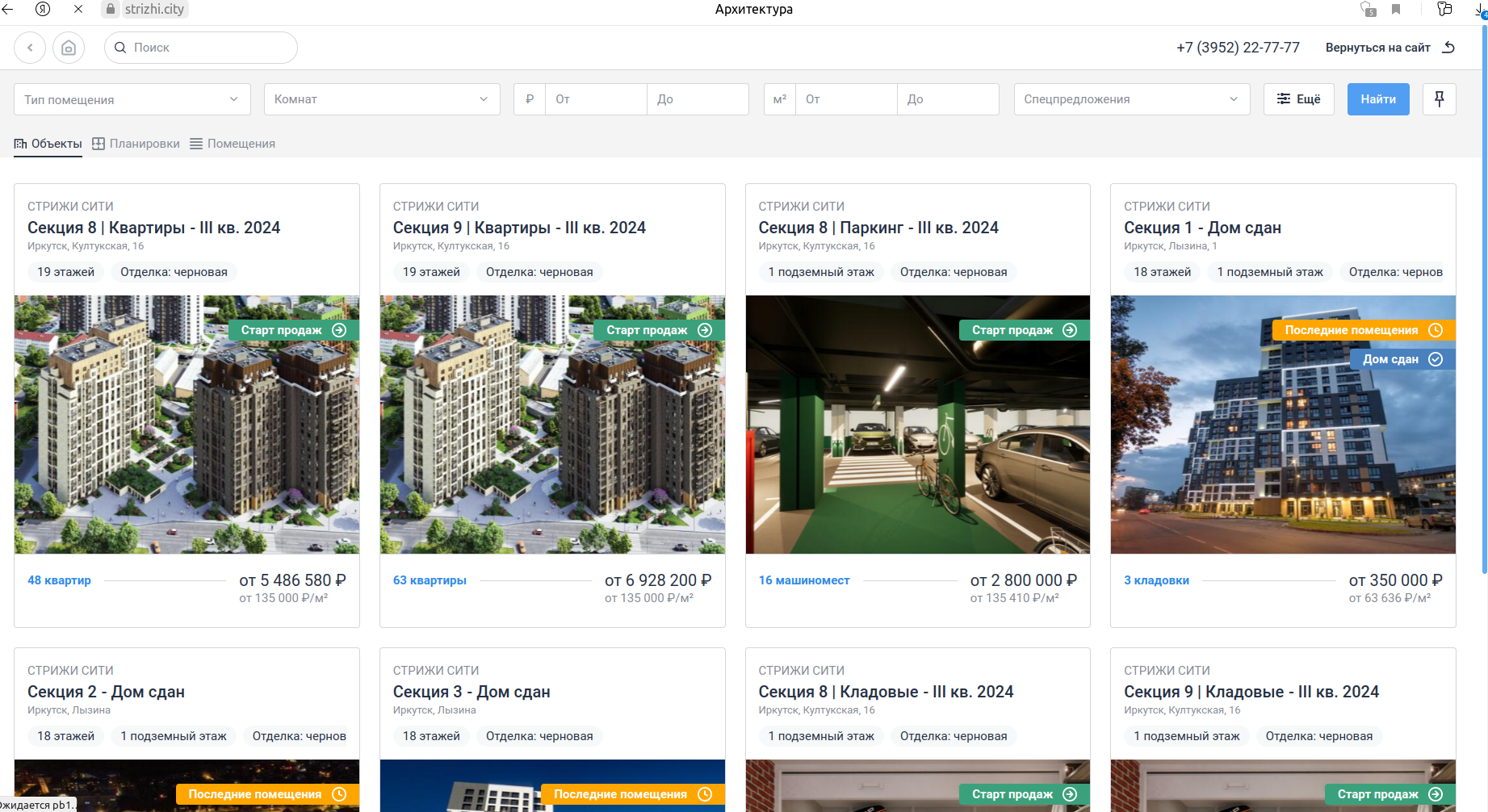Screen dimensions: 1488x812
Task: Click the price от 350 000 ₽
Action: point(1396,580)
